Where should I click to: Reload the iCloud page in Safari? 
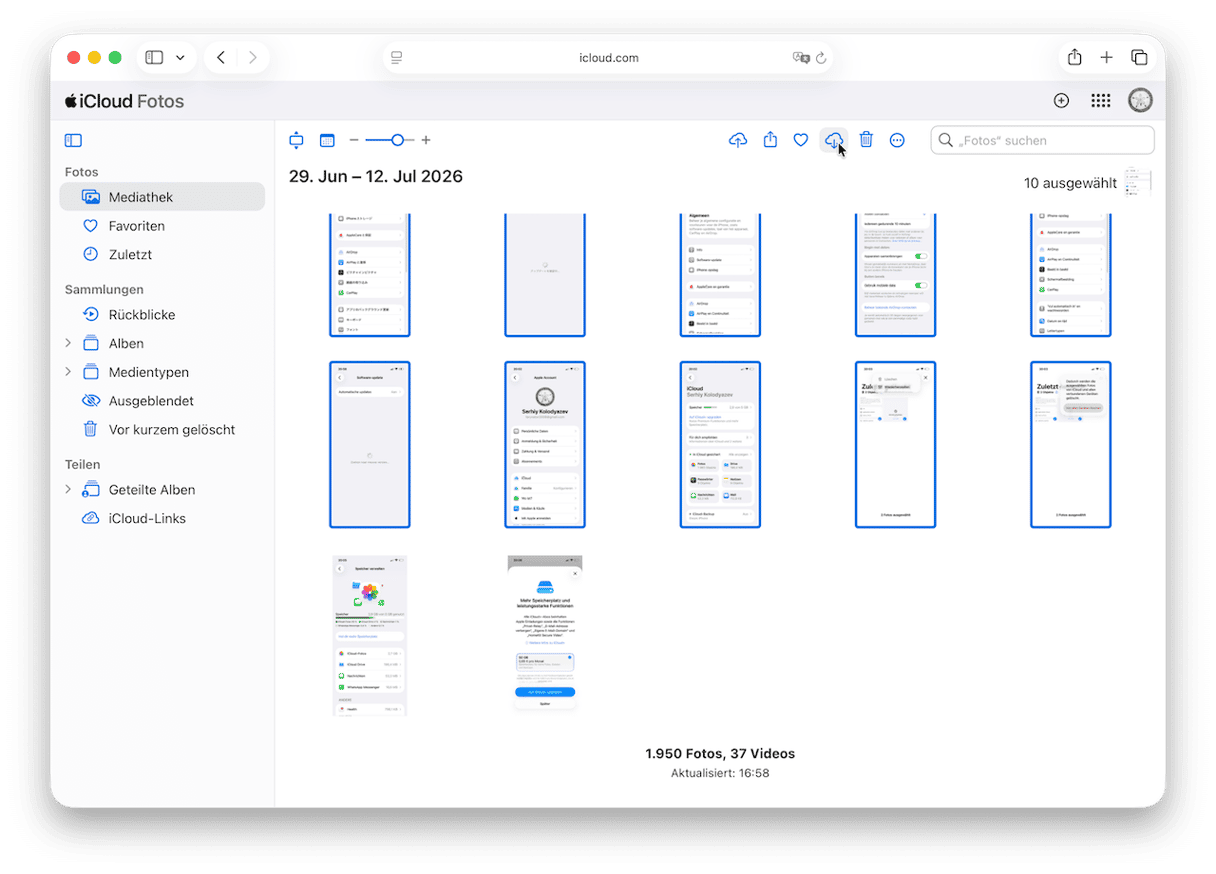[821, 58]
